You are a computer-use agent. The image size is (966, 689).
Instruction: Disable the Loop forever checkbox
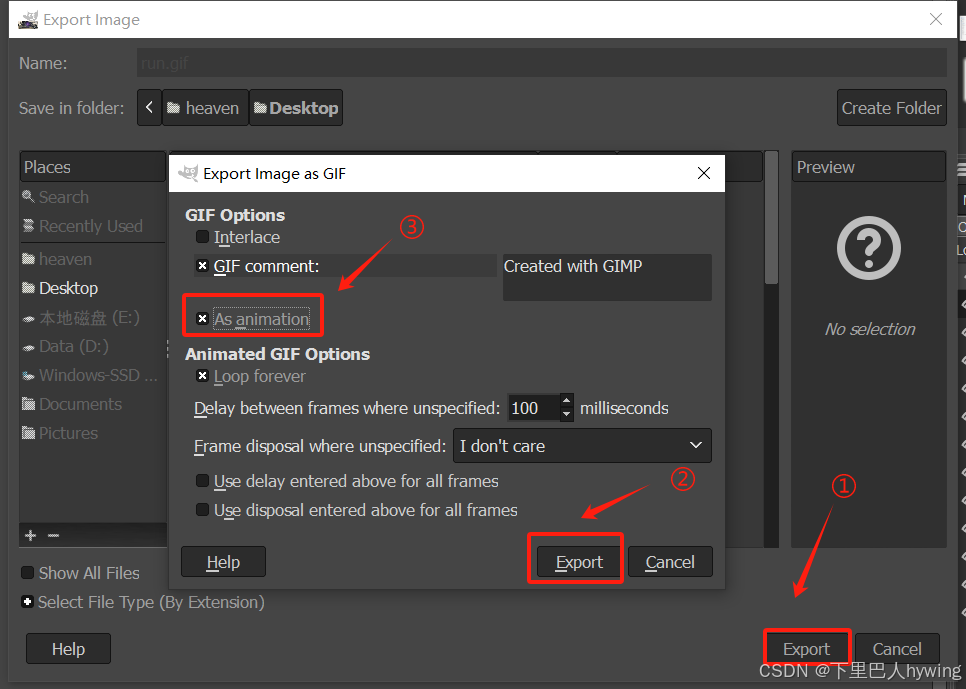[x=202, y=375]
